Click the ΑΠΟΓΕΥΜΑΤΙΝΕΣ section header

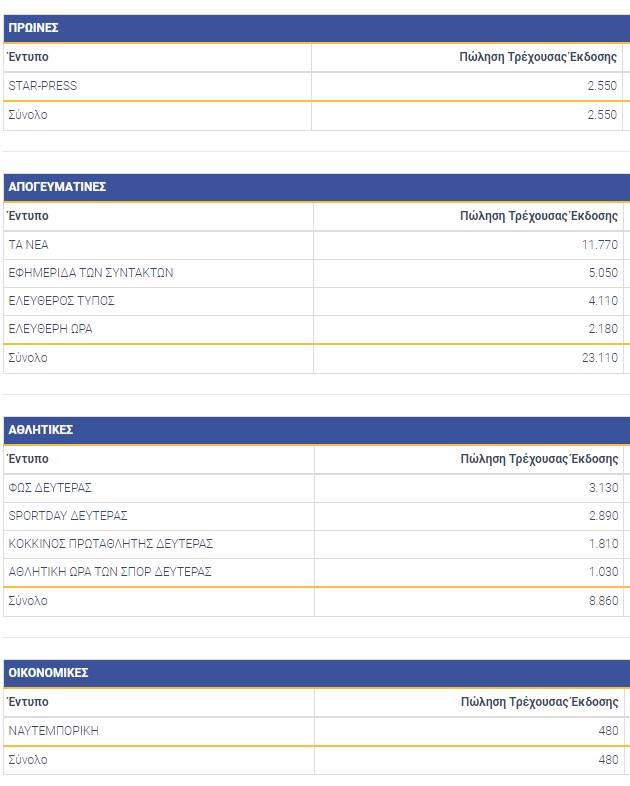(57, 187)
